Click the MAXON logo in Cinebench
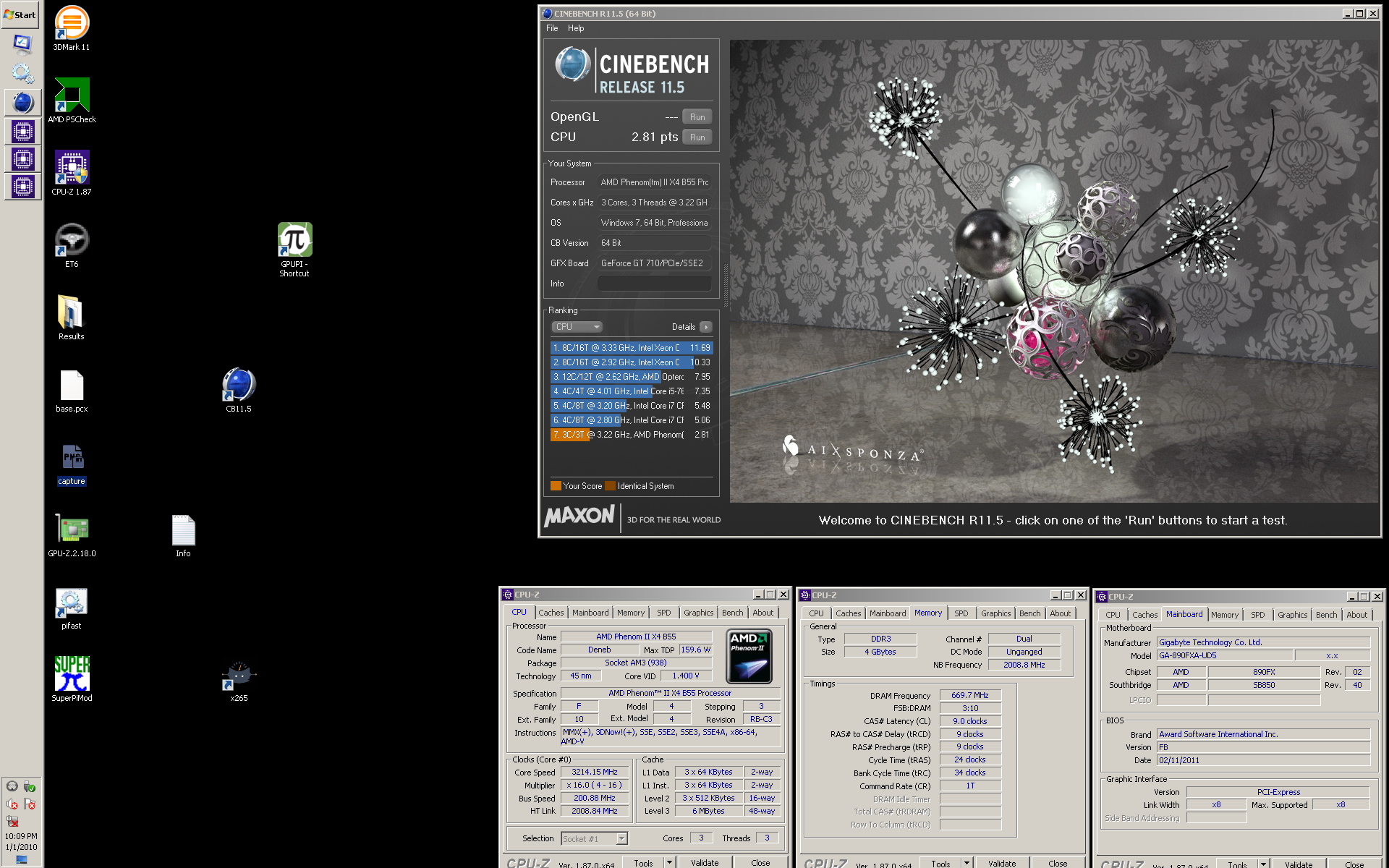 [x=579, y=516]
